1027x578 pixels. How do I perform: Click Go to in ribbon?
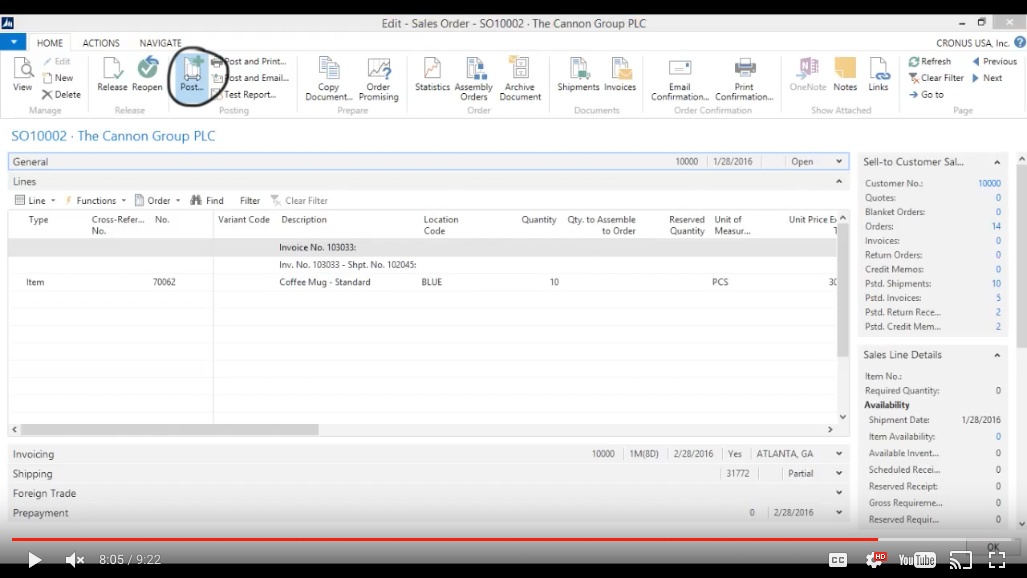[926, 94]
